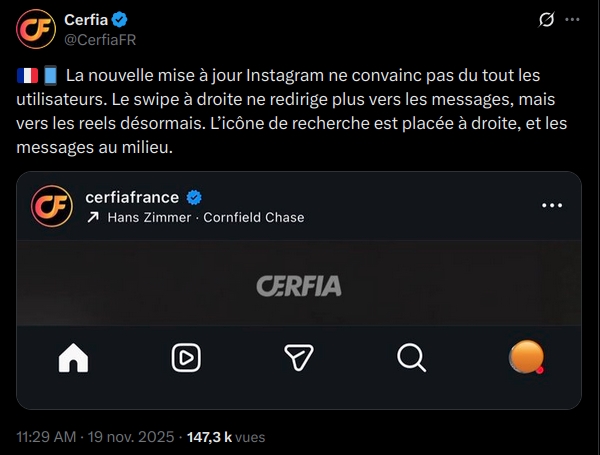The height and width of the screenshot is (455, 600).
Task: Open the Cerfia display name link
Action: tap(87, 19)
